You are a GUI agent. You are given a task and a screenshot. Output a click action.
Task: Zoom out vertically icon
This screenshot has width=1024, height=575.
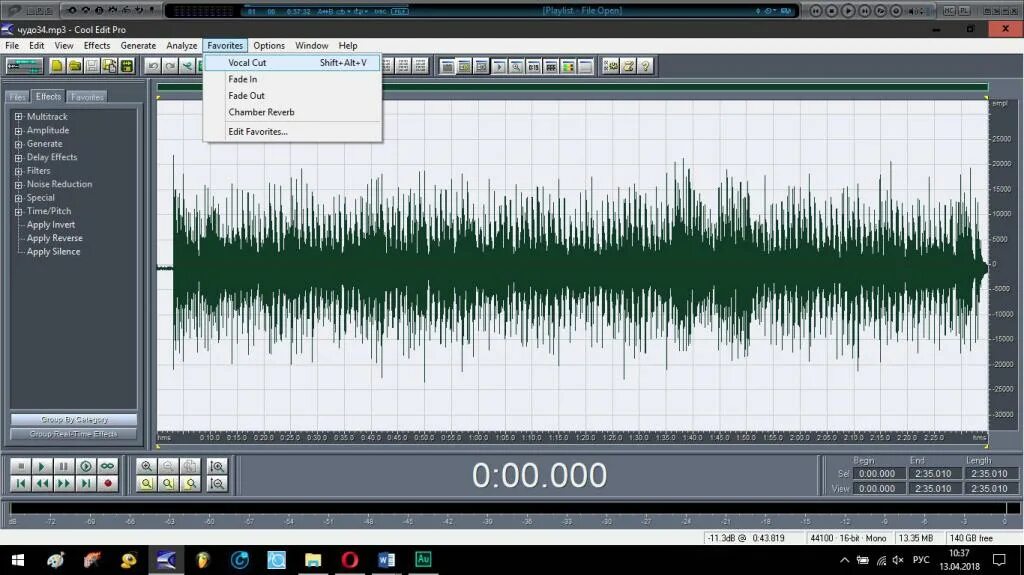pos(217,484)
